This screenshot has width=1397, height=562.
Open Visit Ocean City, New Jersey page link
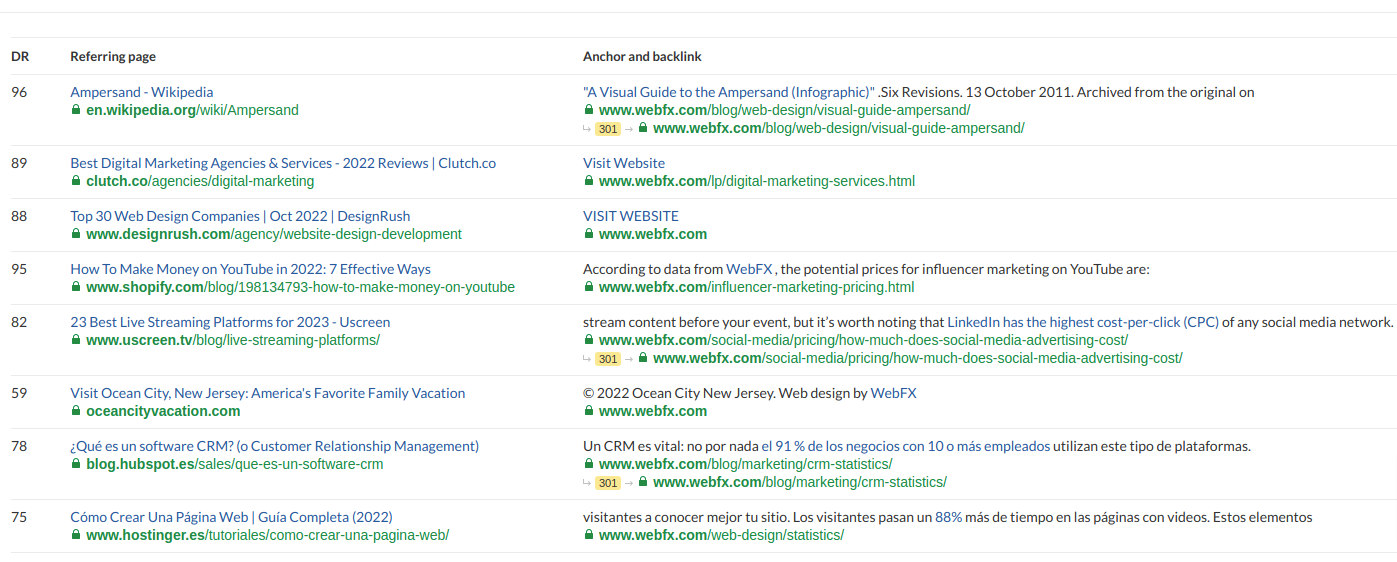267,393
